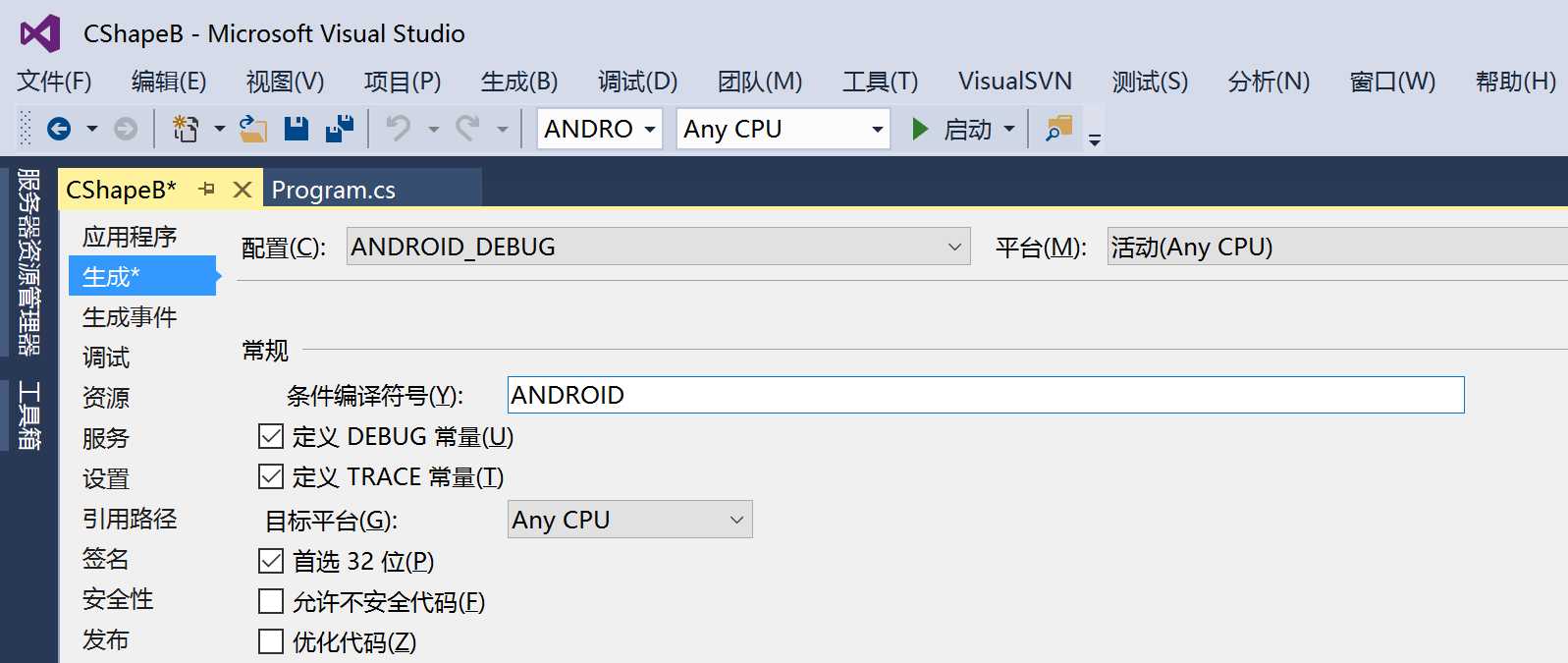The height and width of the screenshot is (663, 1568).
Task: Toggle 定义 DEBUG 常量 checkbox
Action: 271,436
